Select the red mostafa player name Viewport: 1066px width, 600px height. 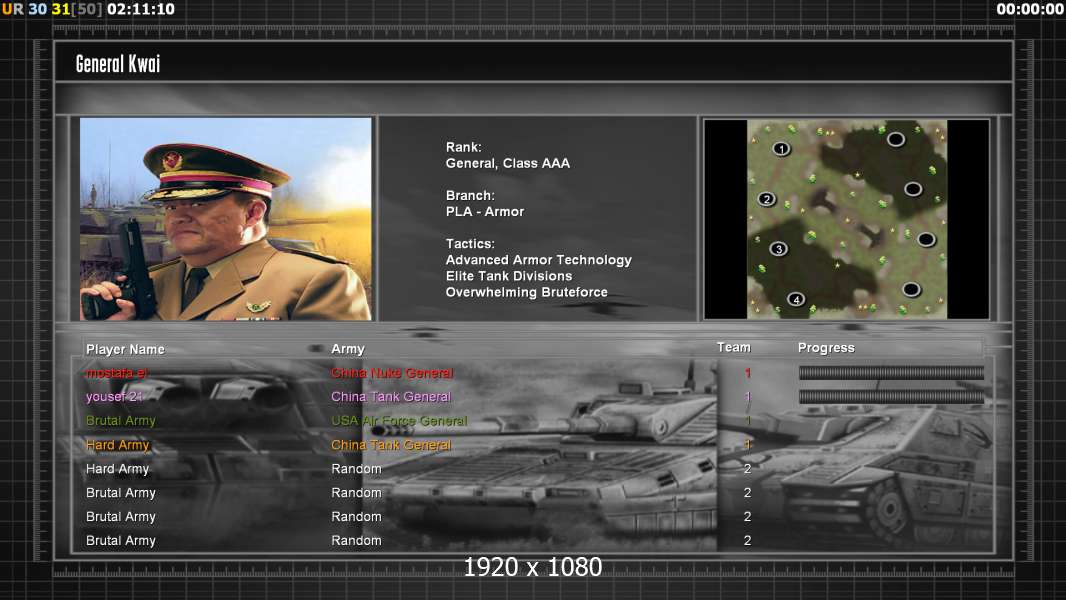(x=118, y=373)
